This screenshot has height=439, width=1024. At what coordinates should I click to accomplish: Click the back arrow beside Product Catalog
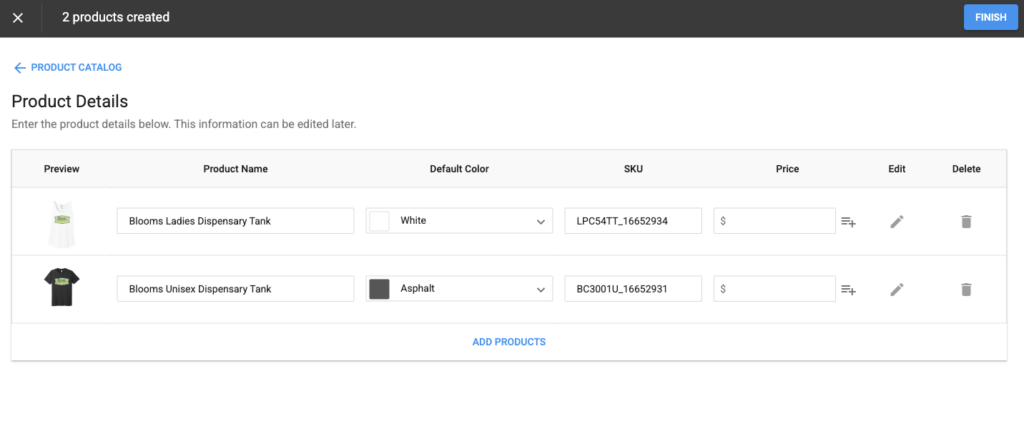(x=20, y=67)
